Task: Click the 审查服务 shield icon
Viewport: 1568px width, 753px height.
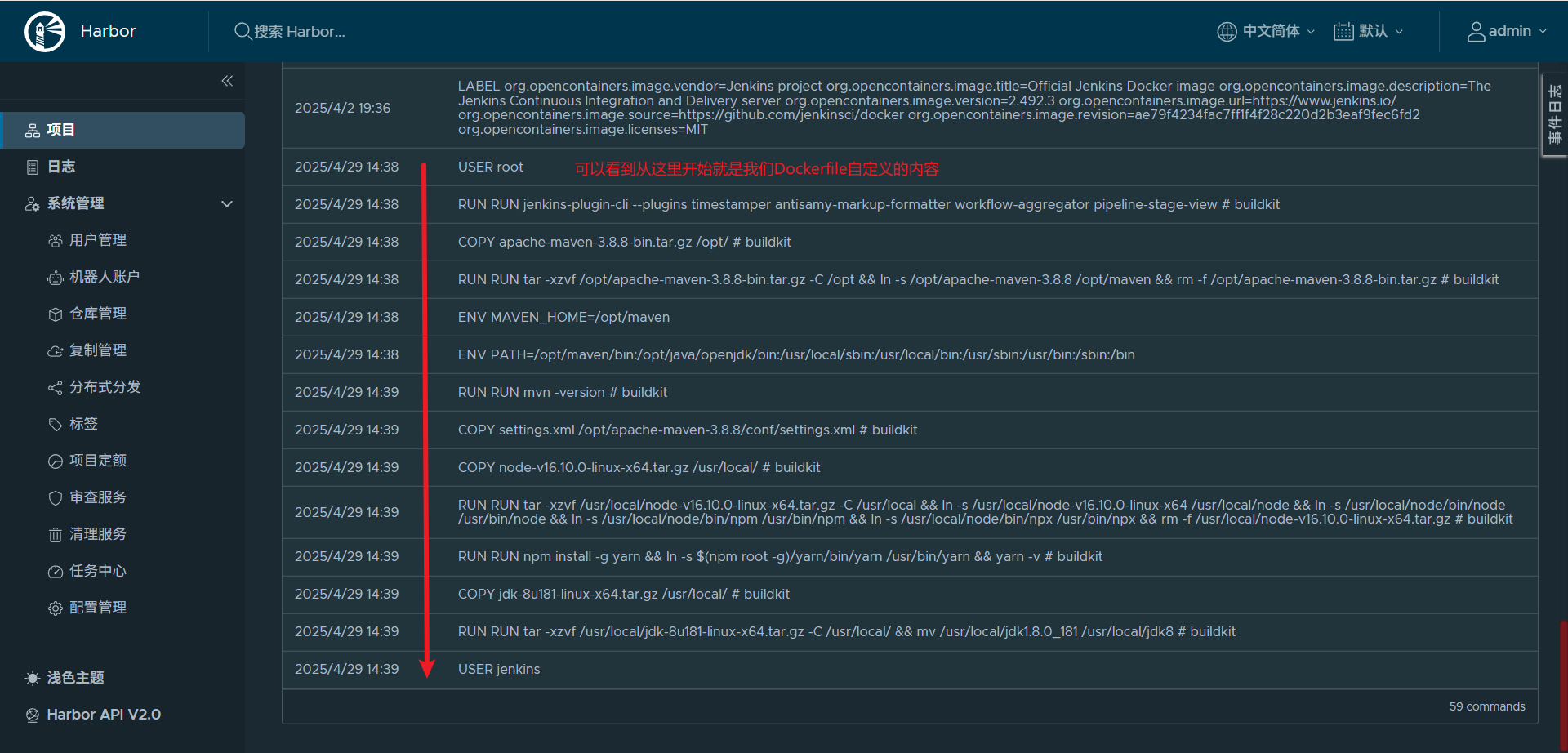Action: tap(56, 497)
